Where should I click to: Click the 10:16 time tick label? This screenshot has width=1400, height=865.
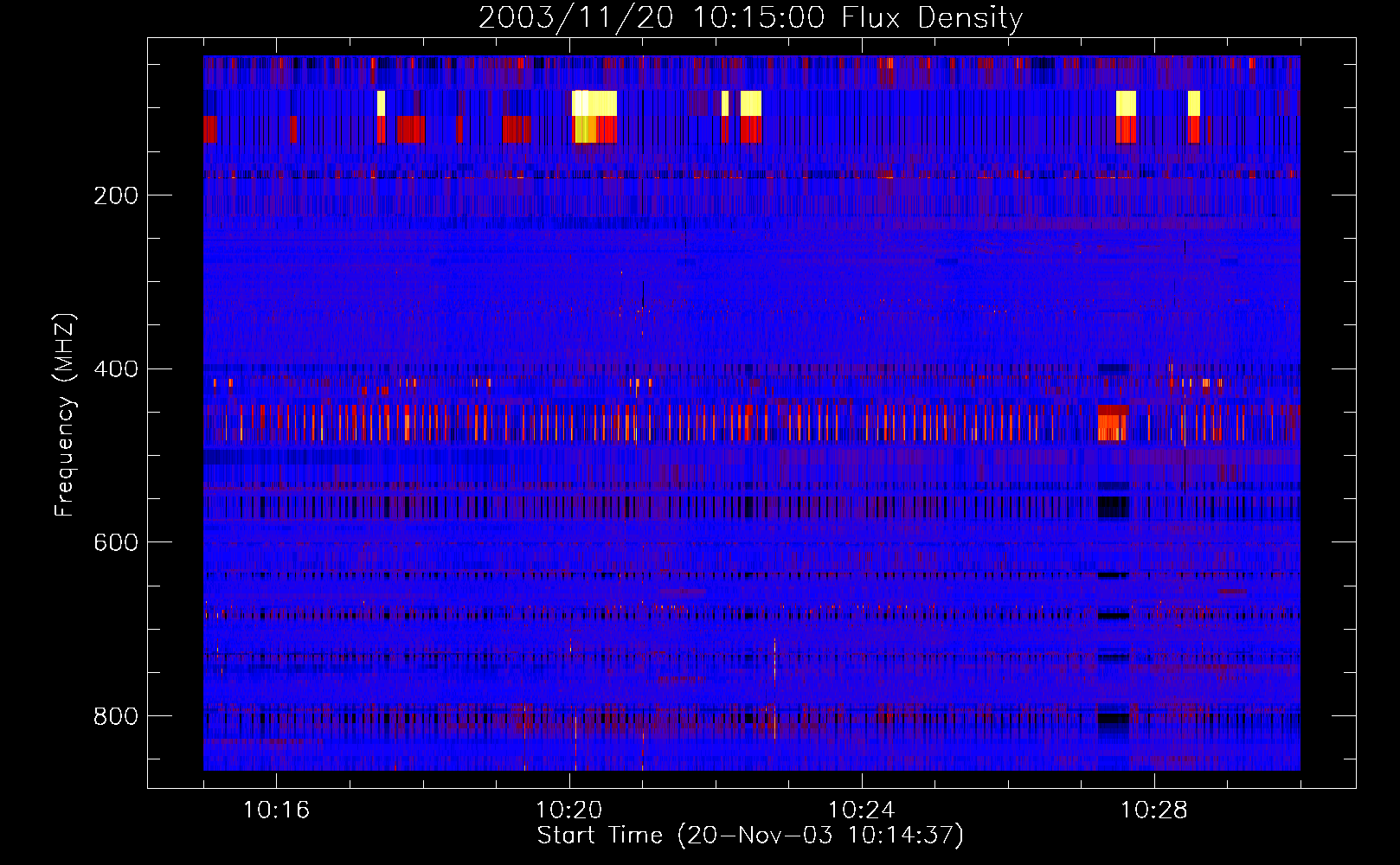[x=276, y=811]
